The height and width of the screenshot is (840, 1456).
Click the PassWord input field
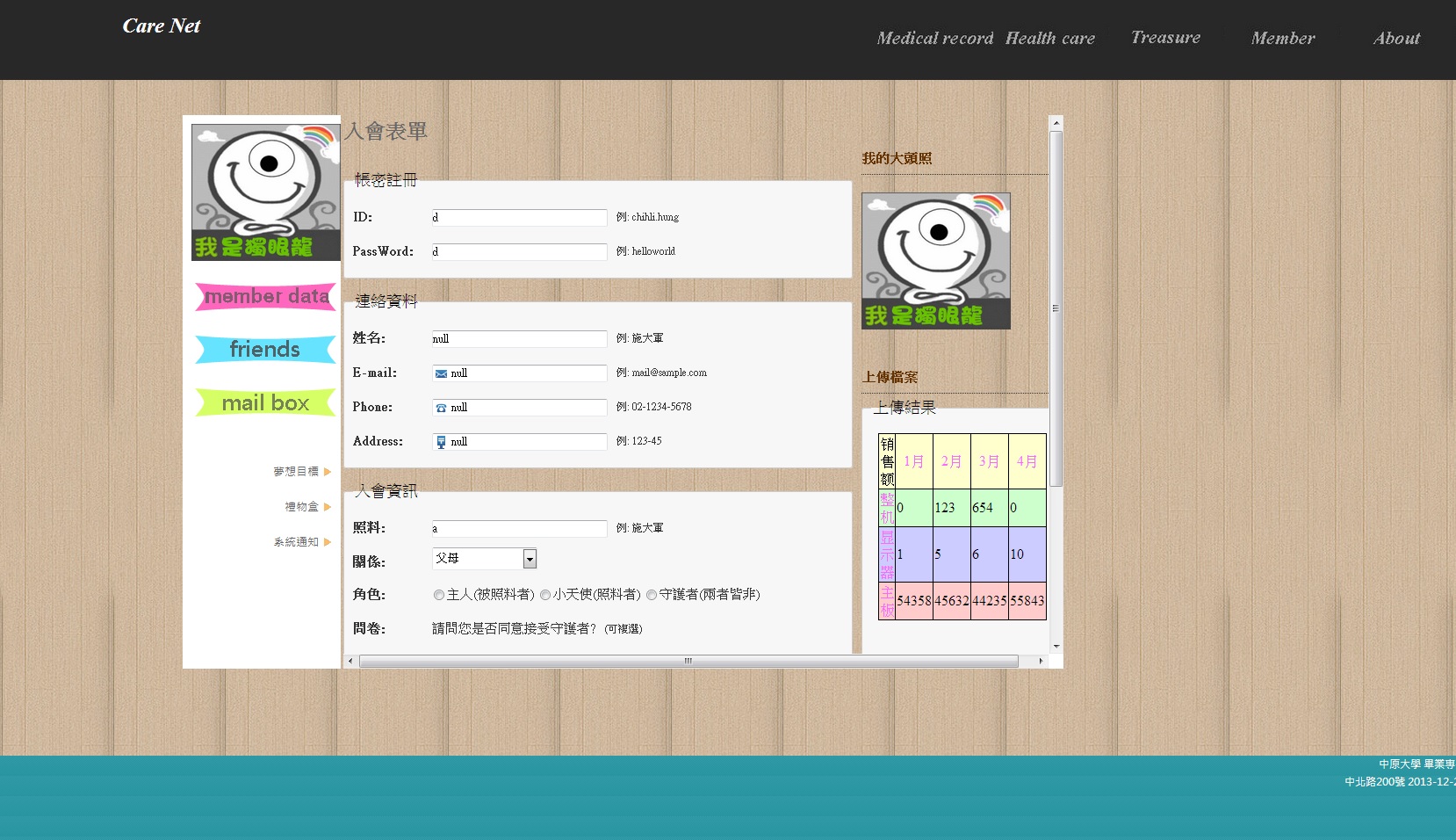(519, 252)
